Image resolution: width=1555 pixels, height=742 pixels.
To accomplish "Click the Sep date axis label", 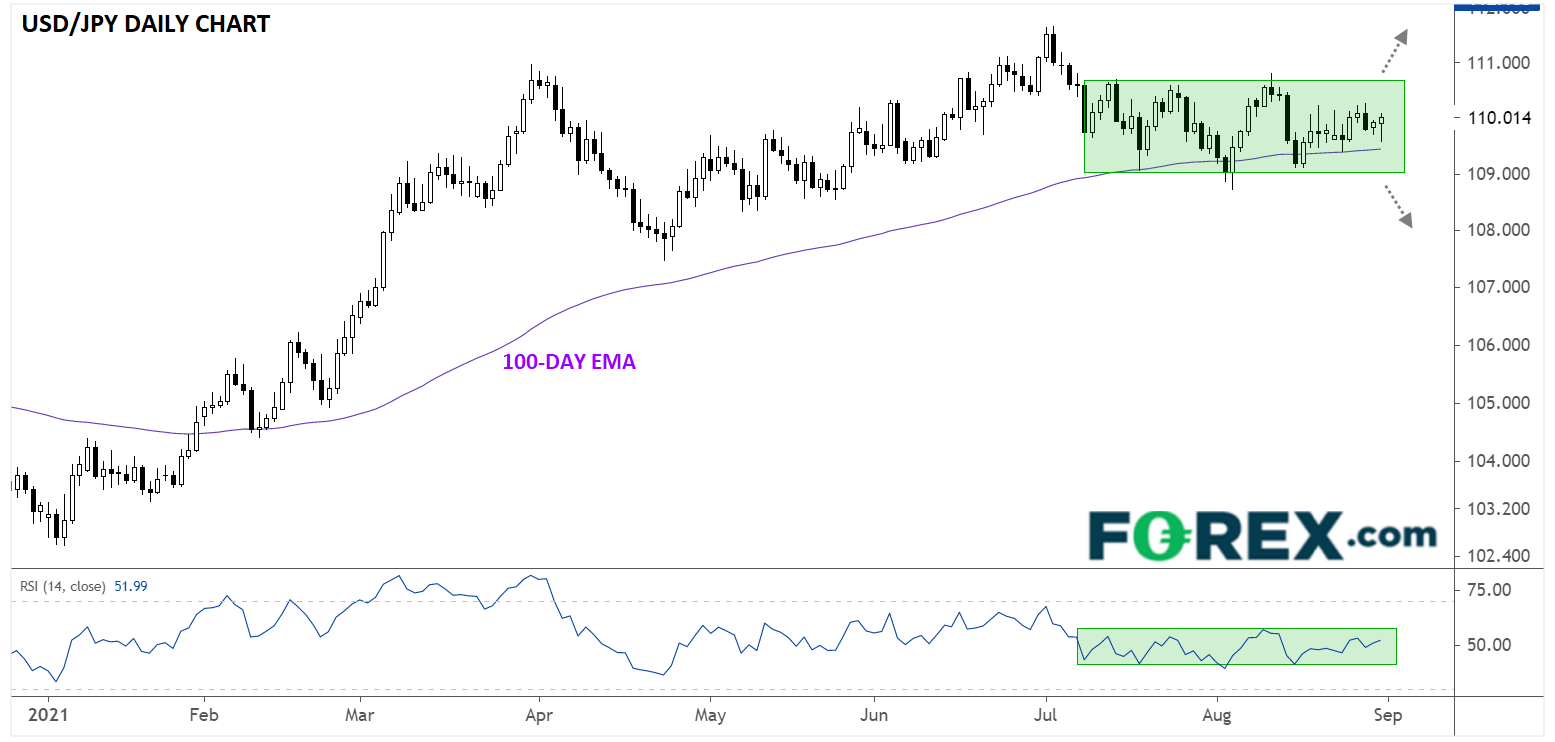I will pyautogui.click(x=1388, y=716).
